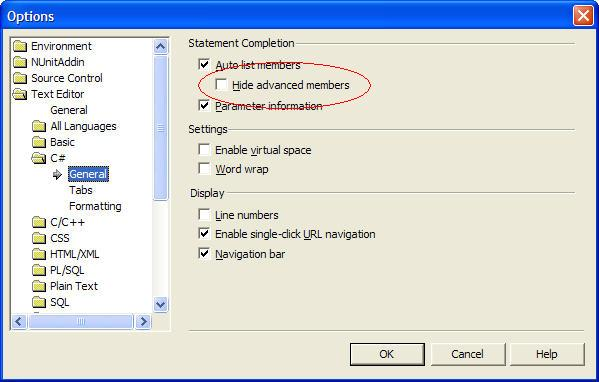The height and width of the screenshot is (382, 599).
Task: Select the HTML/XML folder icon
Action: coord(39,254)
